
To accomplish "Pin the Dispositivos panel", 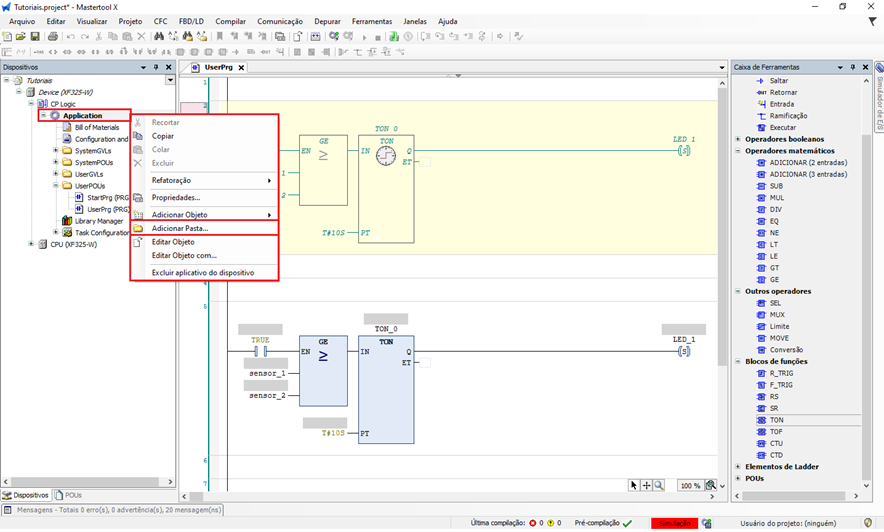I will (155, 67).
